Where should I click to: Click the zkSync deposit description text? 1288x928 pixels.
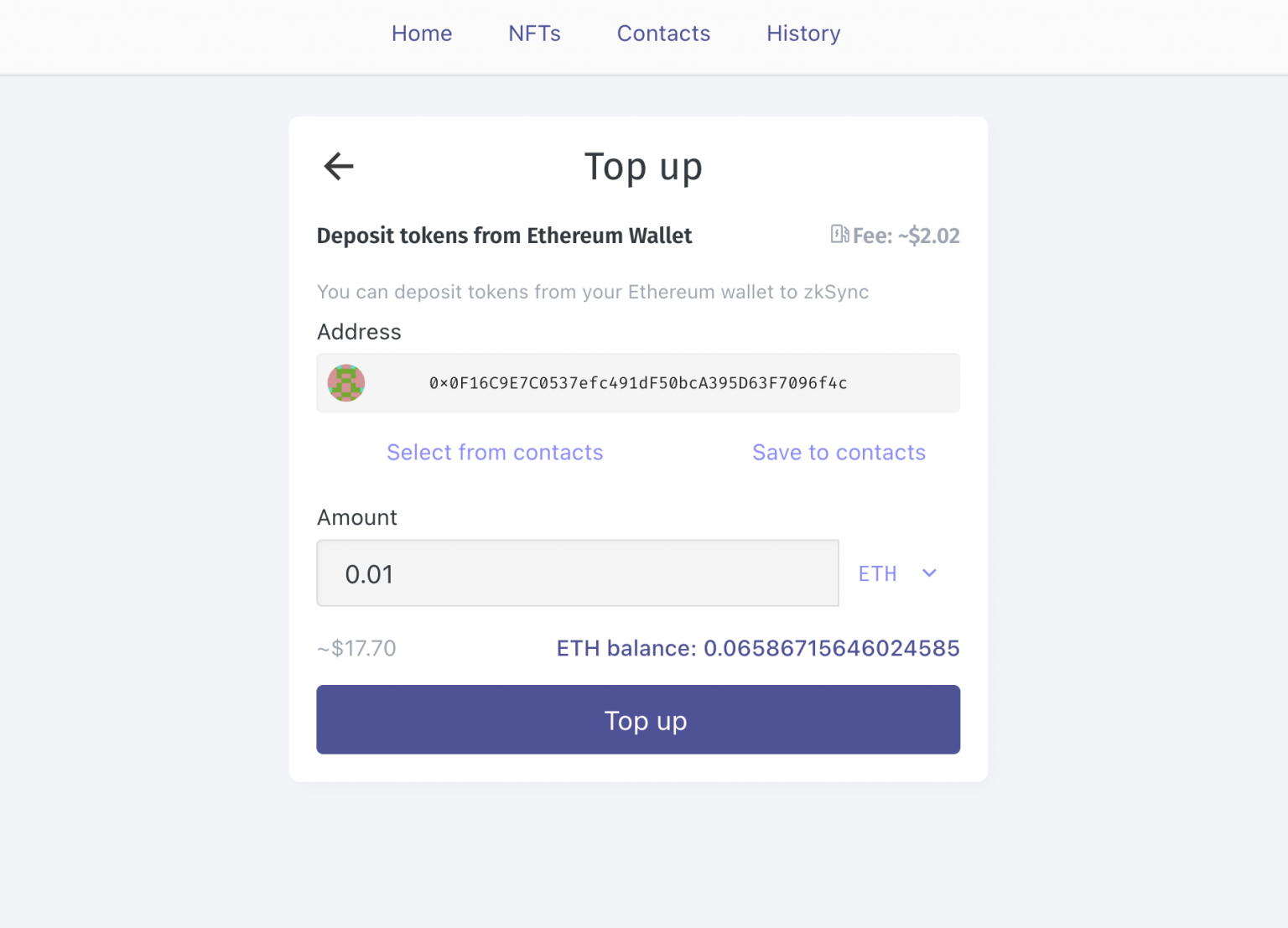(x=593, y=292)
